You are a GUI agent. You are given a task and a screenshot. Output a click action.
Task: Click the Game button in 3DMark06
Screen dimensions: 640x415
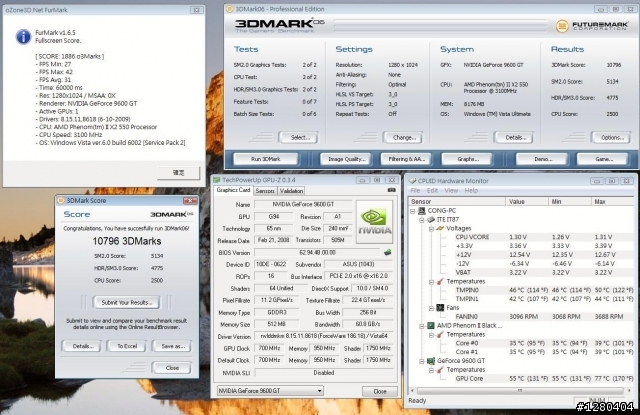603,159
